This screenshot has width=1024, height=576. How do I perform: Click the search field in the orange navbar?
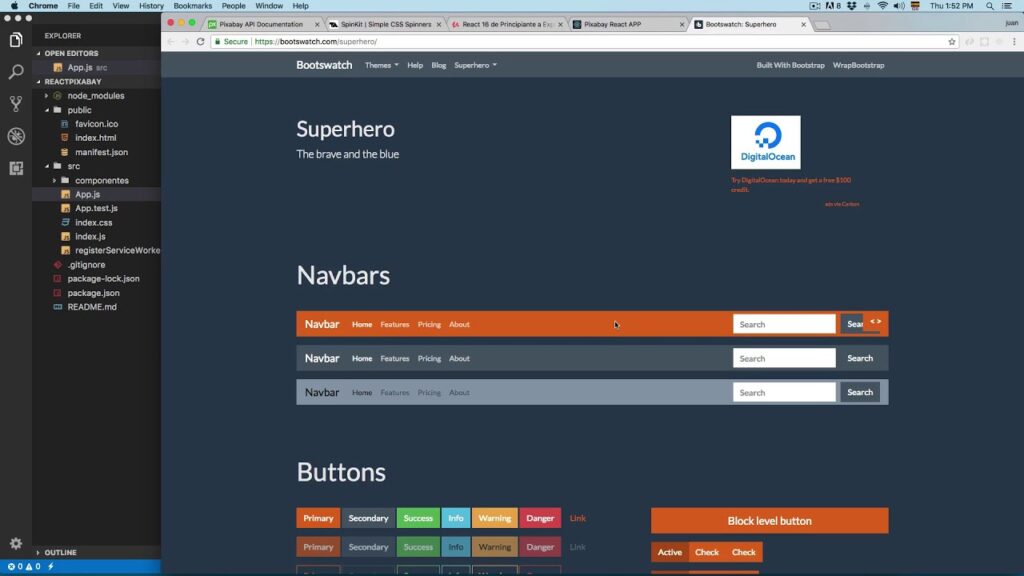784,324
